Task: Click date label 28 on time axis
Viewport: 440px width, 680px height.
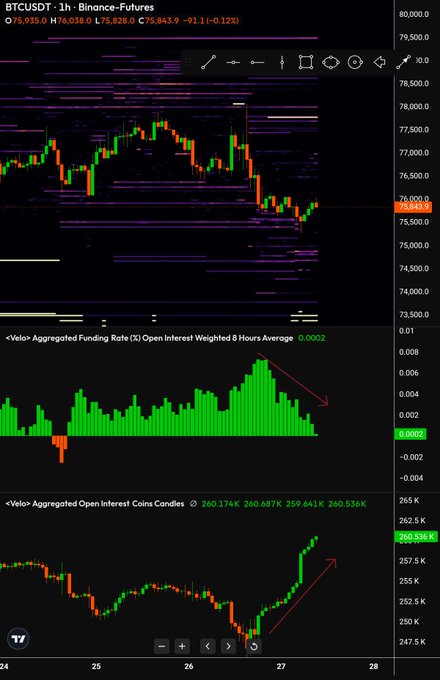Action: point(374,666)
